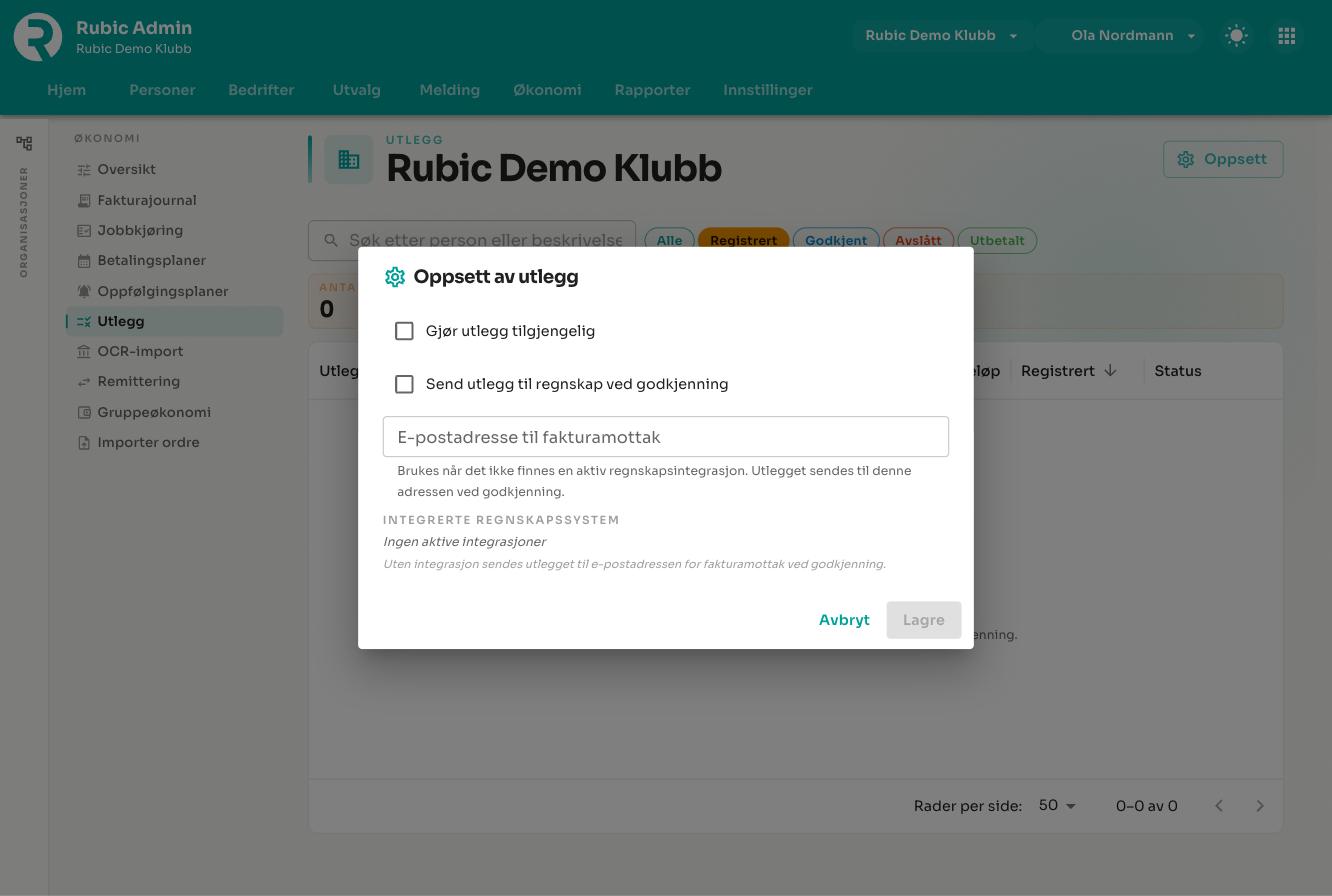Open Gruppeøkonomi in the sidebar

pos(175,412)
